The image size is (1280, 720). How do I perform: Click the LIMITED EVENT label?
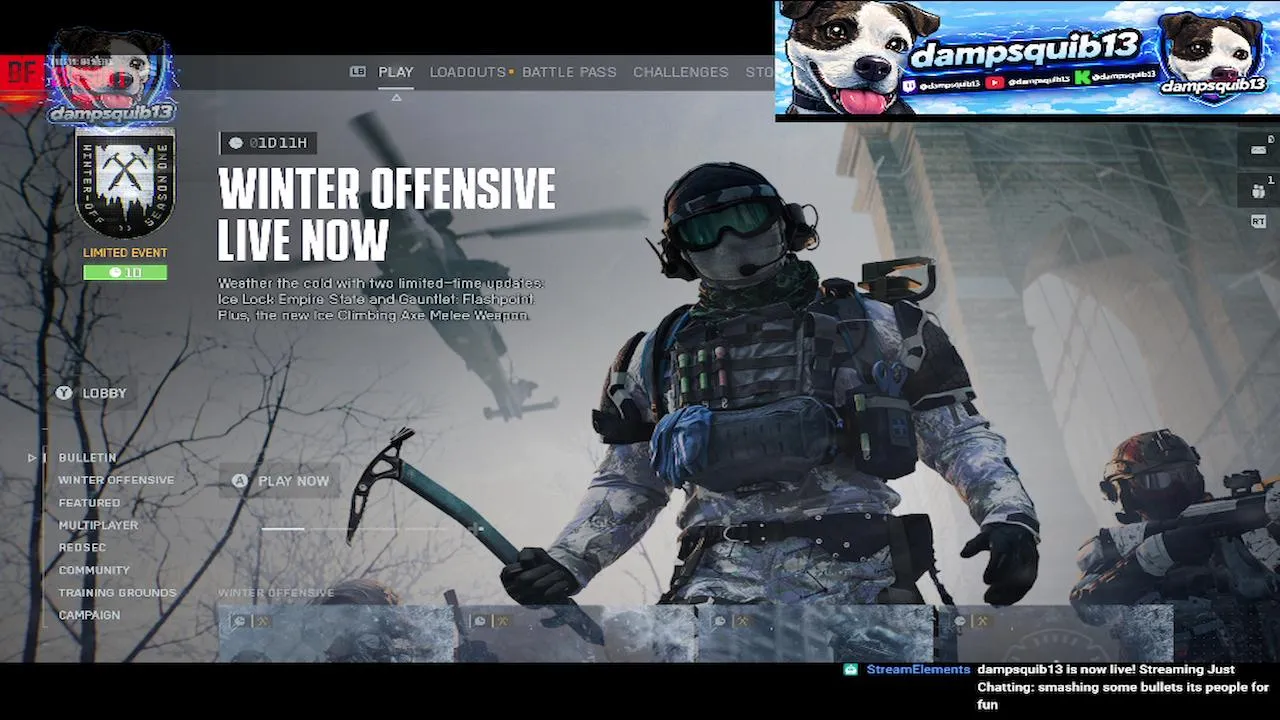[x=125, y=253]
